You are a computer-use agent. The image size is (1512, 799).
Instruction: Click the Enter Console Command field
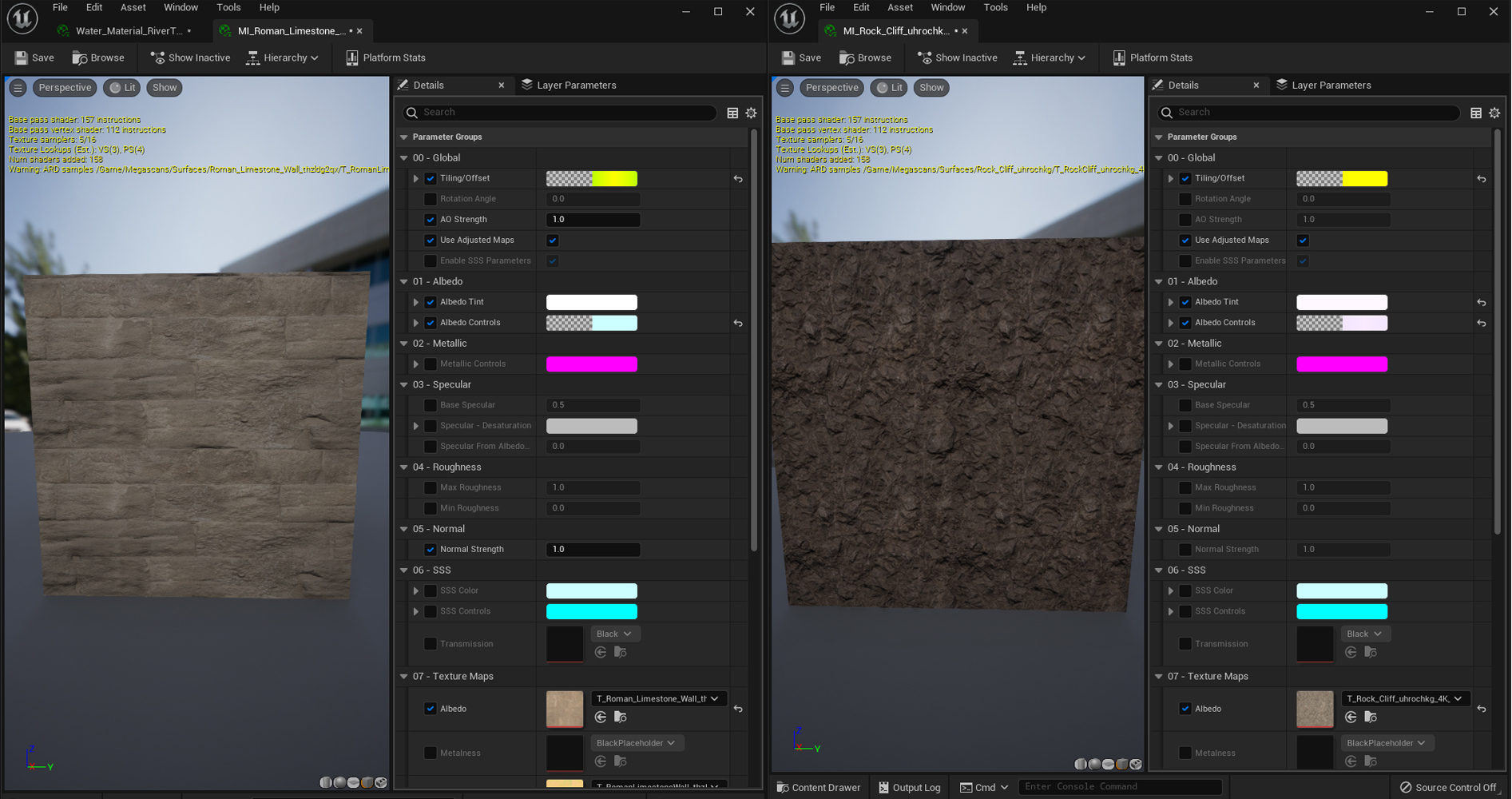pos(1118,787)
